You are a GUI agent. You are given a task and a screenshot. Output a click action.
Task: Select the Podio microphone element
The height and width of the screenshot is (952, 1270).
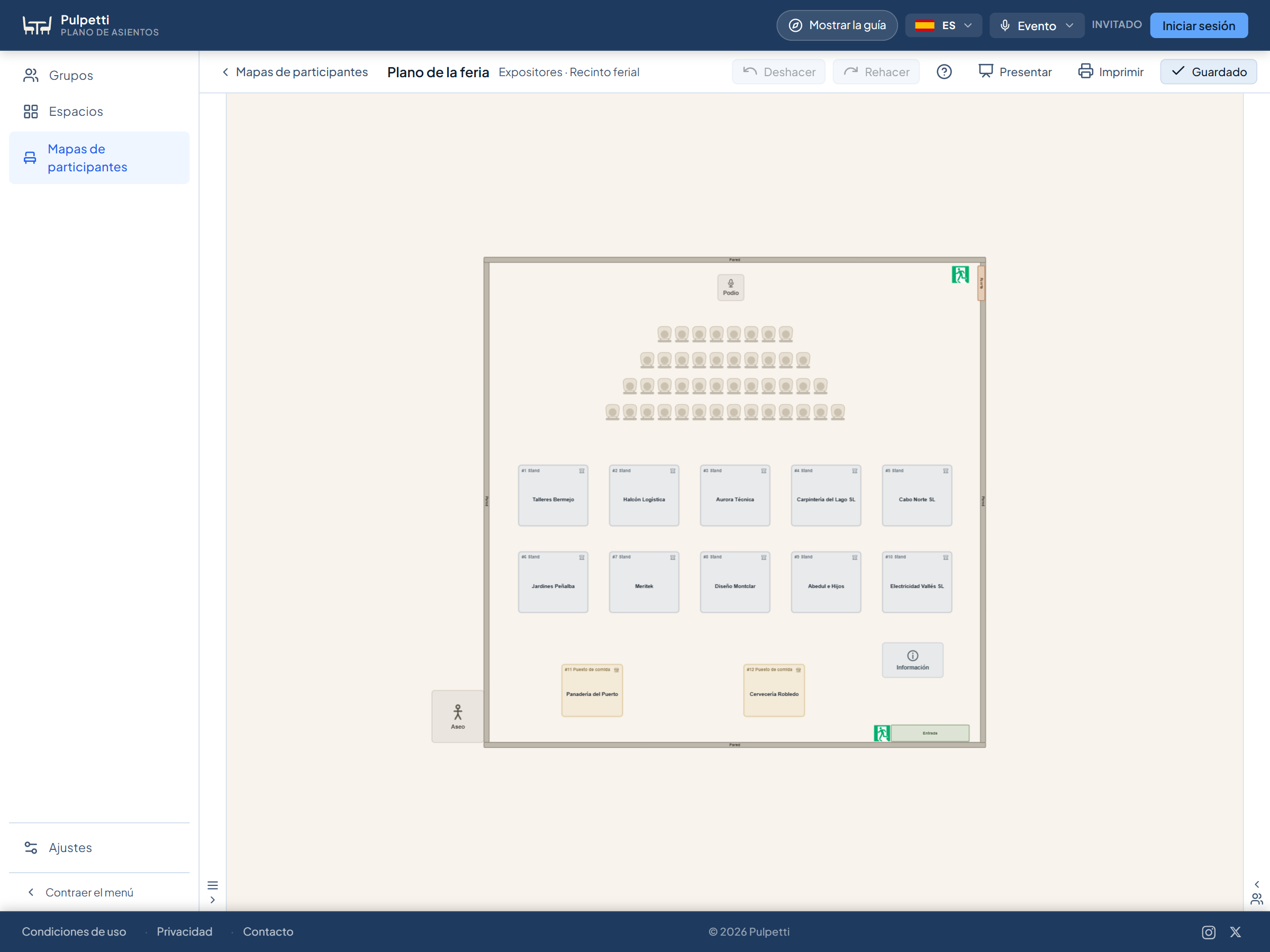pos(731,288)
